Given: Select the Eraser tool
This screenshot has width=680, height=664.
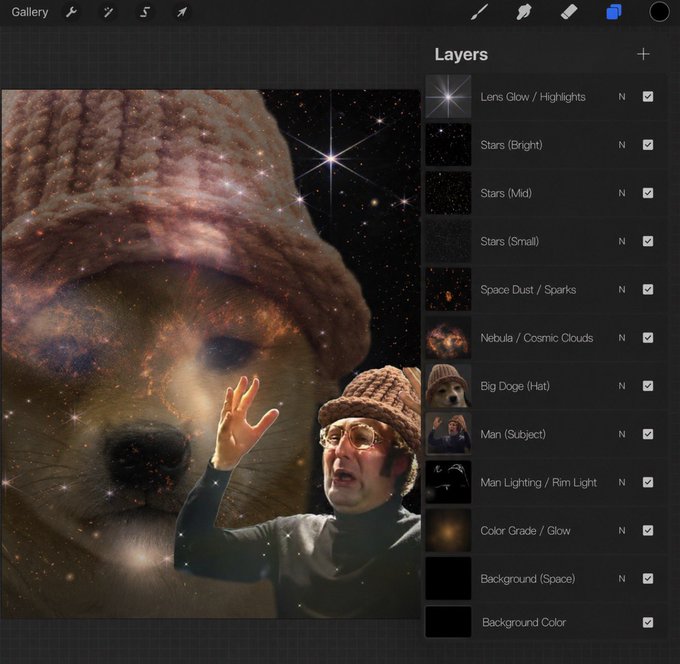Looking at the screenshot, I should (x=569, y=12).
